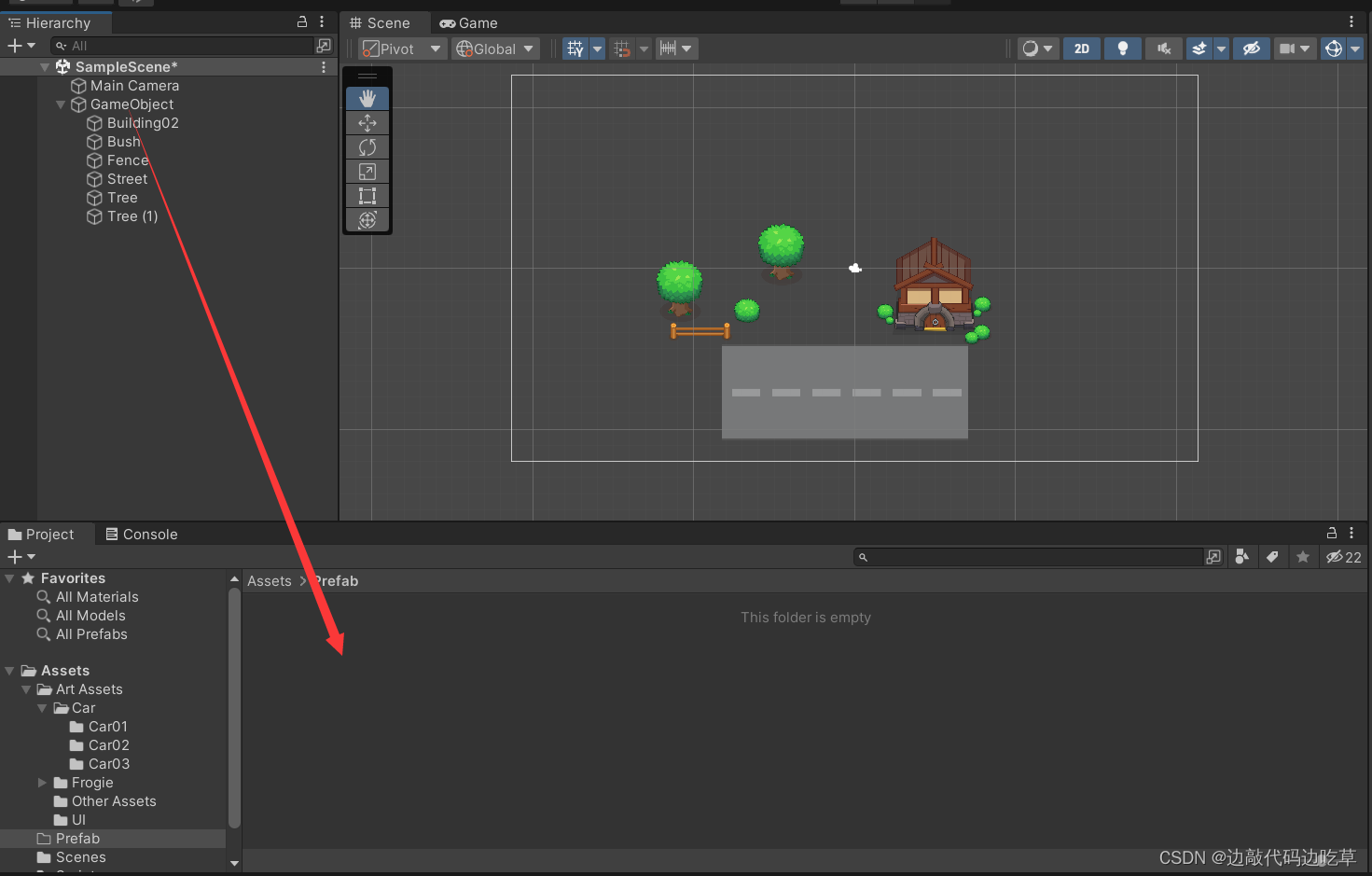Toggle scene effects button

pyautogui.click(x=1199, y=49)
